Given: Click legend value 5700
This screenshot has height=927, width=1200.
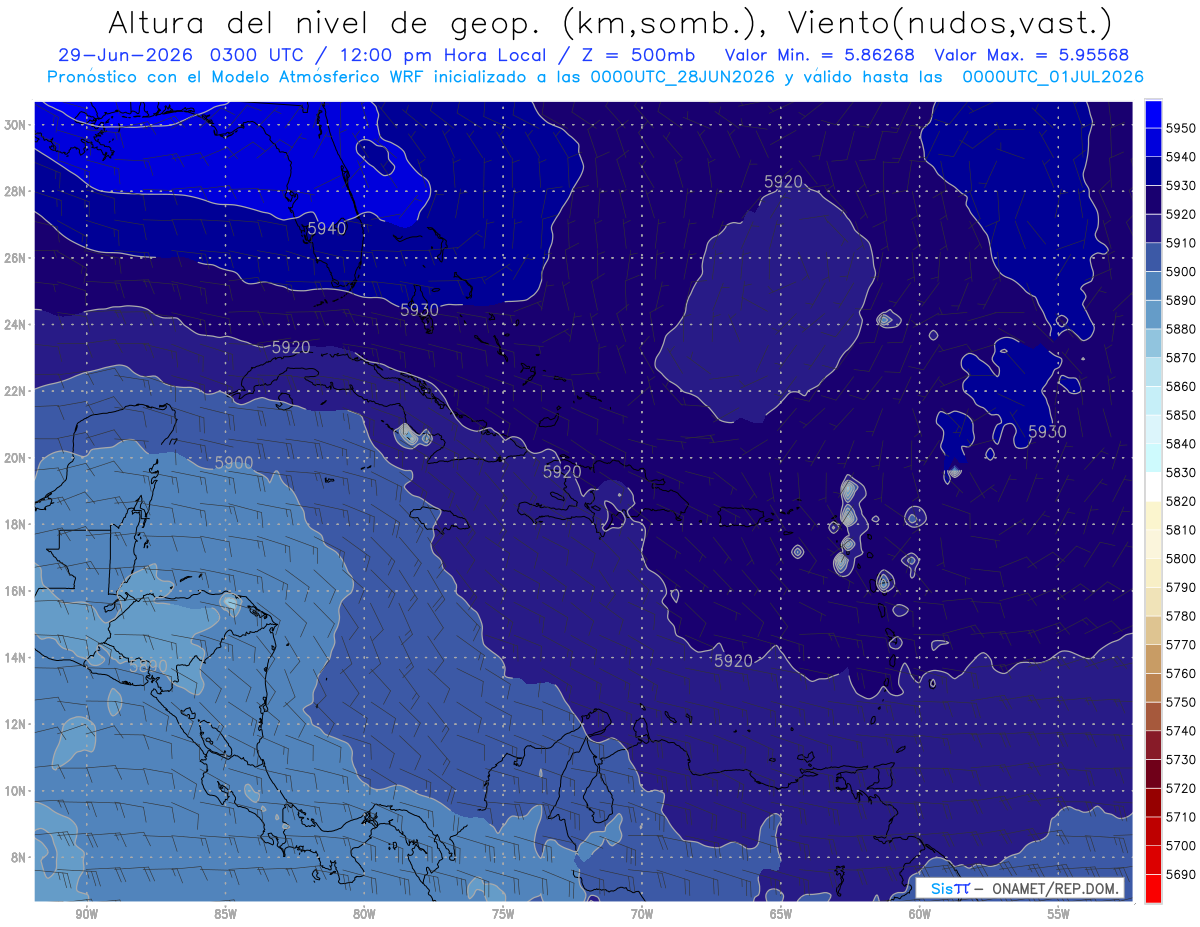Looking at the screenshot, I should 1180,846.
